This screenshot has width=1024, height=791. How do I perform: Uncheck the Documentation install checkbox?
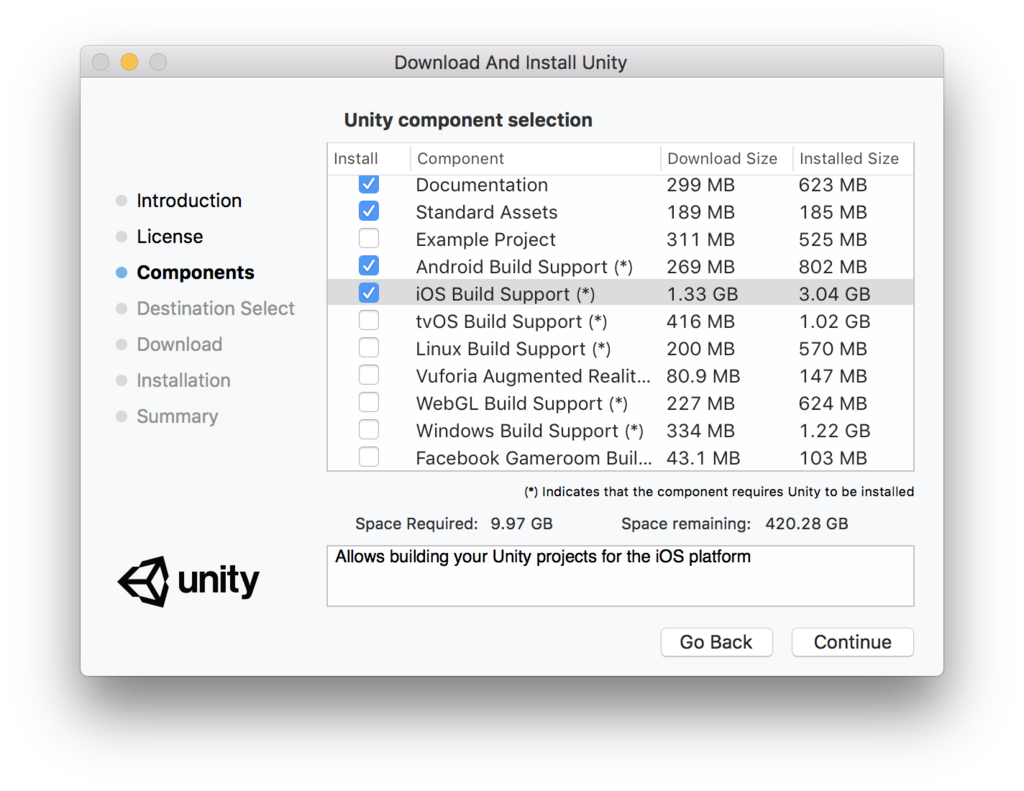369,184
